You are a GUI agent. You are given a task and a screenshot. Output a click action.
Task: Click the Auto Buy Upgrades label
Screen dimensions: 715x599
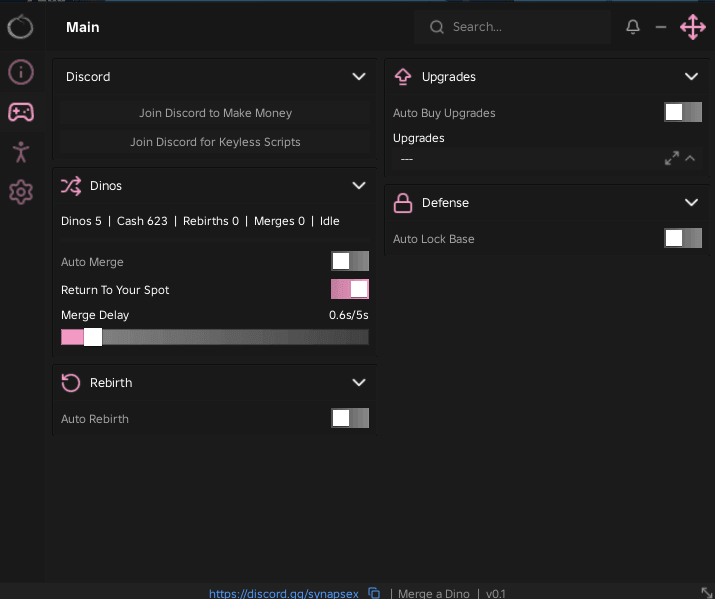click(444, 113)
